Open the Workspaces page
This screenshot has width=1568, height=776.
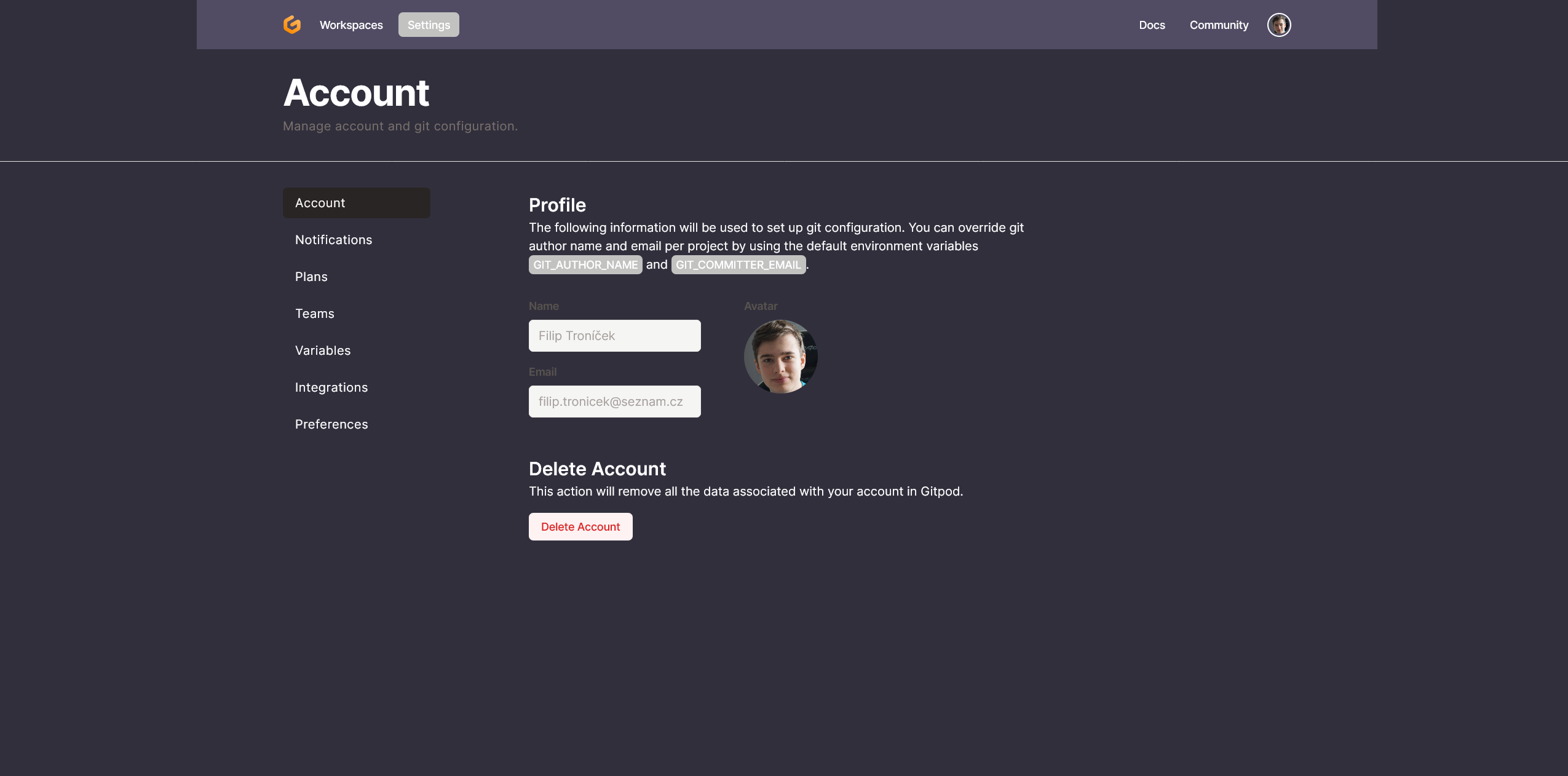pyautogui.click(x=350, y=25)
